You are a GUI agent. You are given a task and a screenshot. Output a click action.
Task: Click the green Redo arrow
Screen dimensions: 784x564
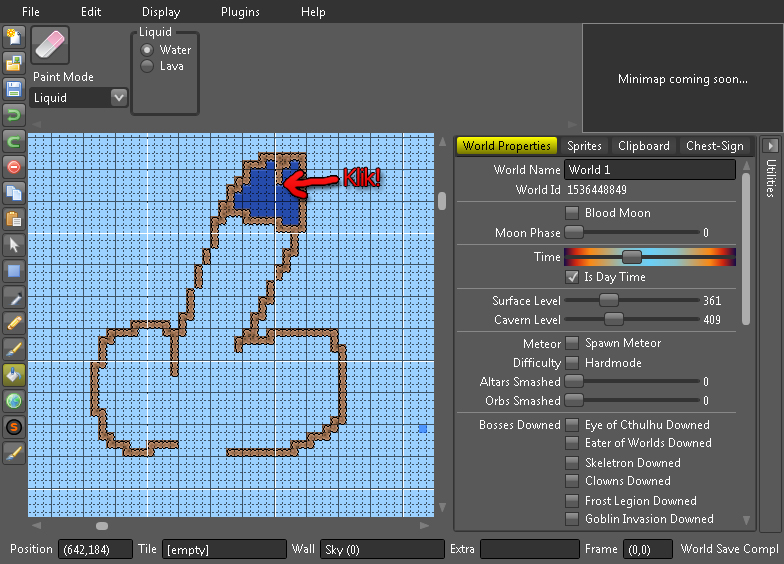click(14, 142)
